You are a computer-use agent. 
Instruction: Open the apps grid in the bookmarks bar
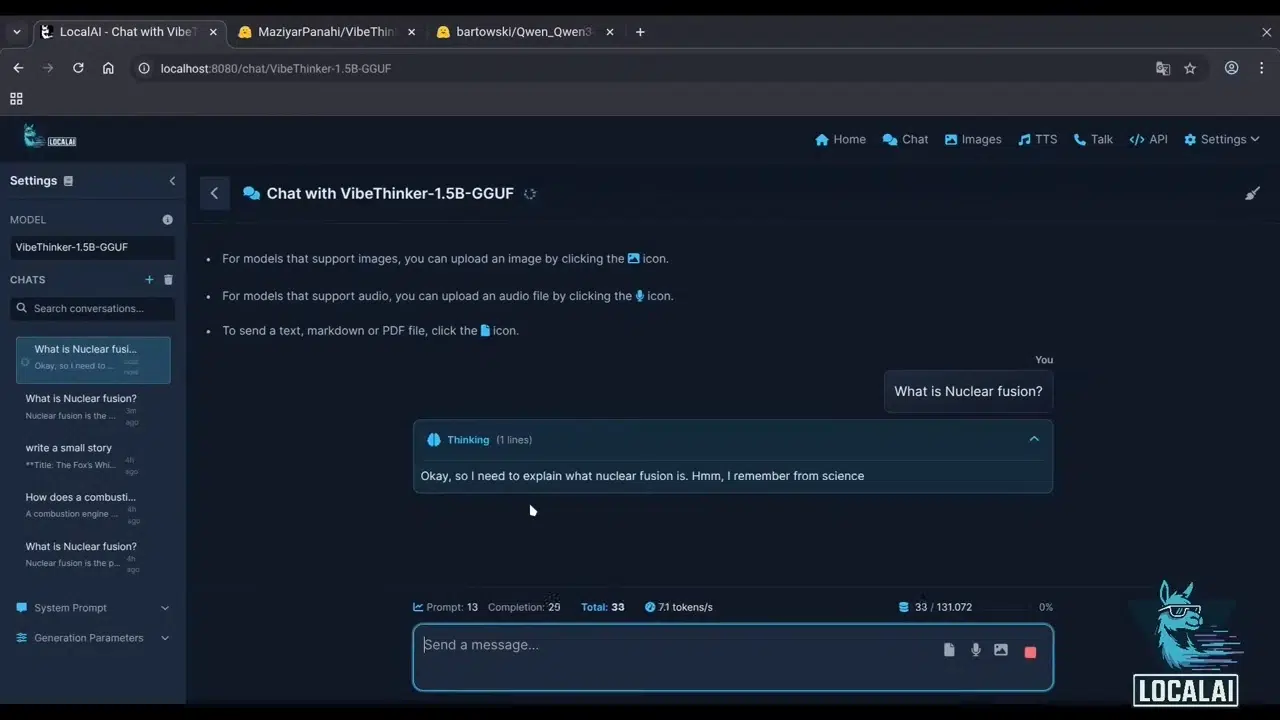16,98
